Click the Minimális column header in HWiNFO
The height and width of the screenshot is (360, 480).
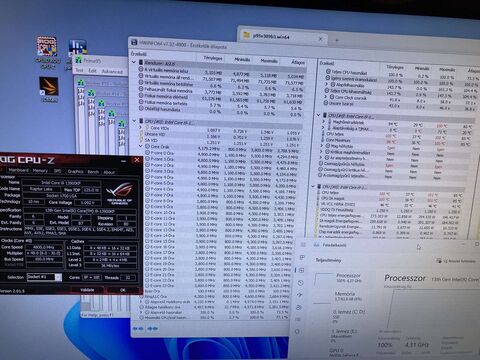click(x=242, y=60)
